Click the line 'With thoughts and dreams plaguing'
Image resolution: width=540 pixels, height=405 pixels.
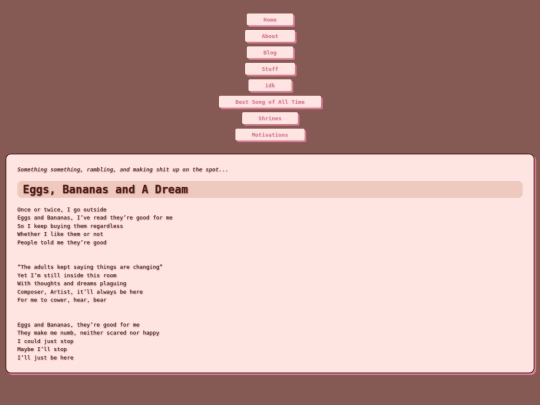tap(72, 283)
